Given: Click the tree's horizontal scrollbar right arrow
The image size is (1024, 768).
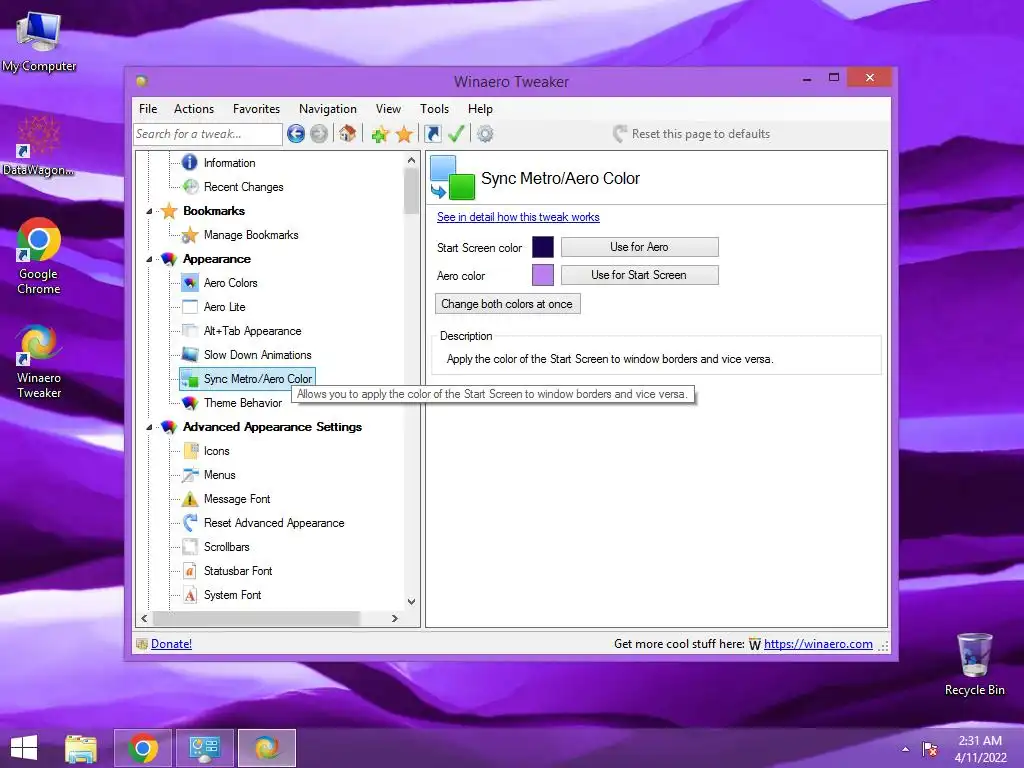Looking at the screenshot, I should [394, 618].
